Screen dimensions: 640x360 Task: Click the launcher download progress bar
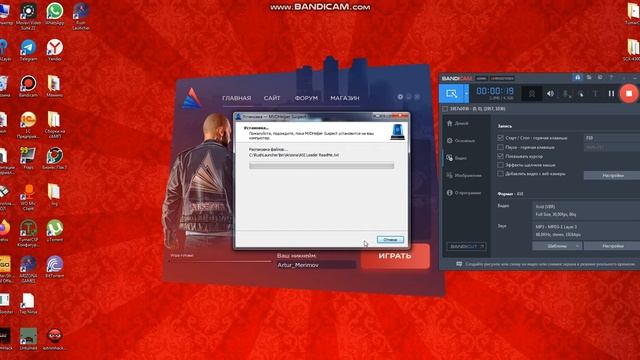pos(221,261)
